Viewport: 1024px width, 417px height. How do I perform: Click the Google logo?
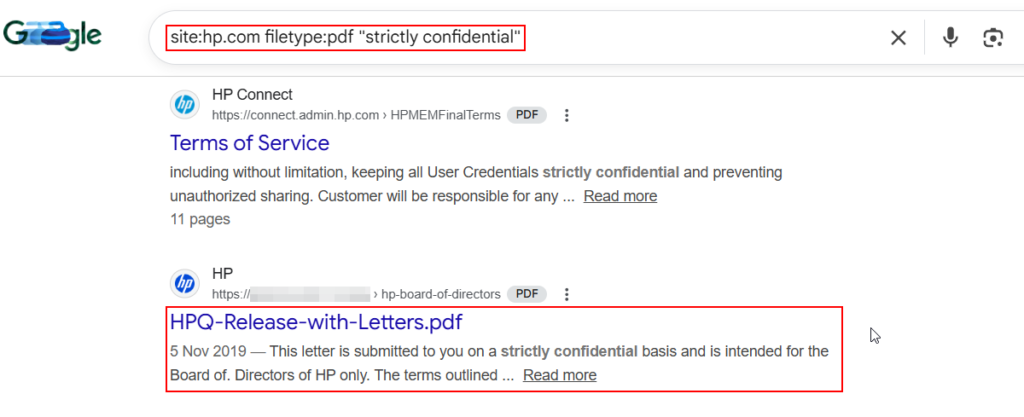point(52,37)
